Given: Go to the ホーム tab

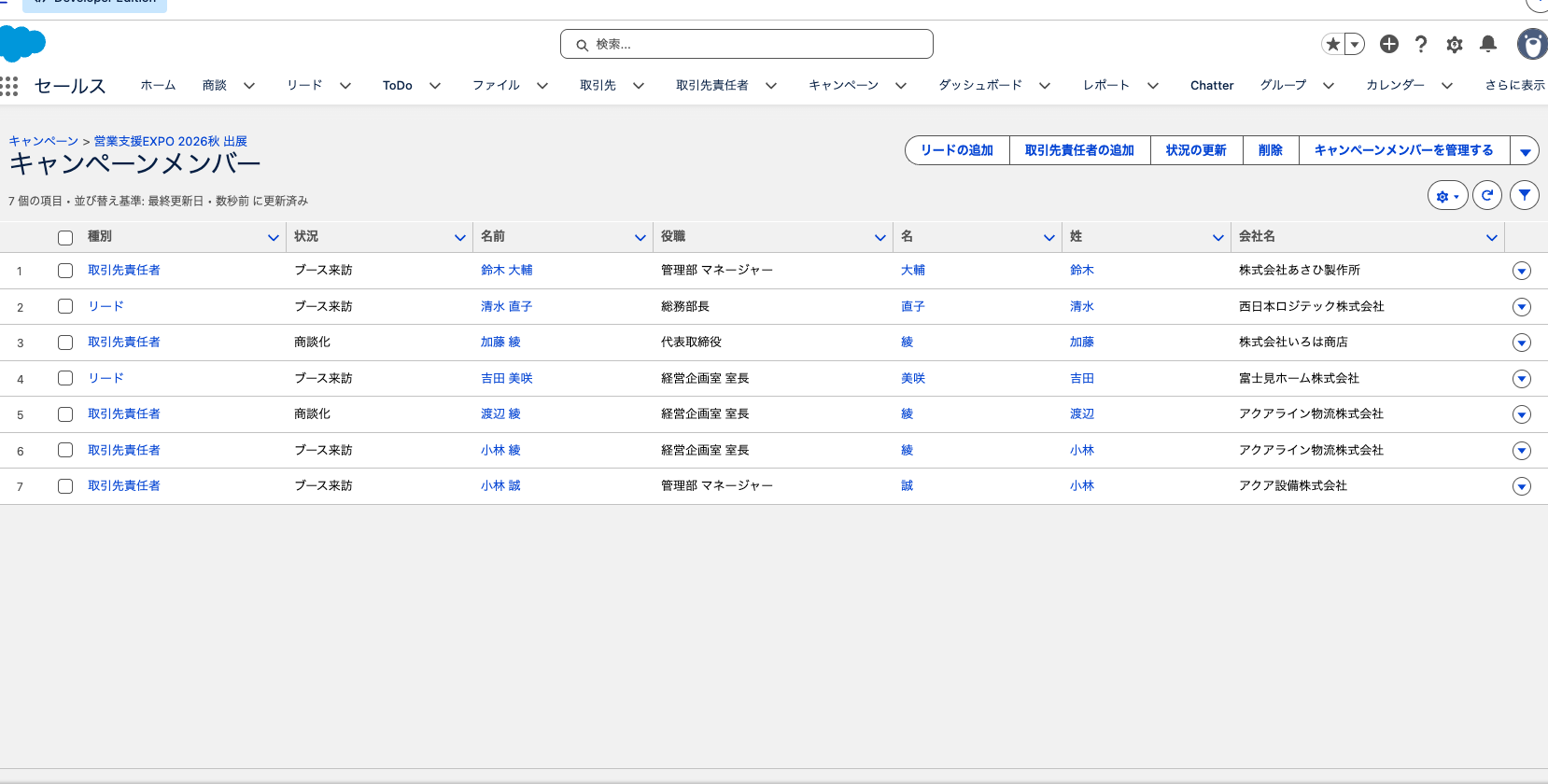Looking at the screenshot, I should pos(158,85).
